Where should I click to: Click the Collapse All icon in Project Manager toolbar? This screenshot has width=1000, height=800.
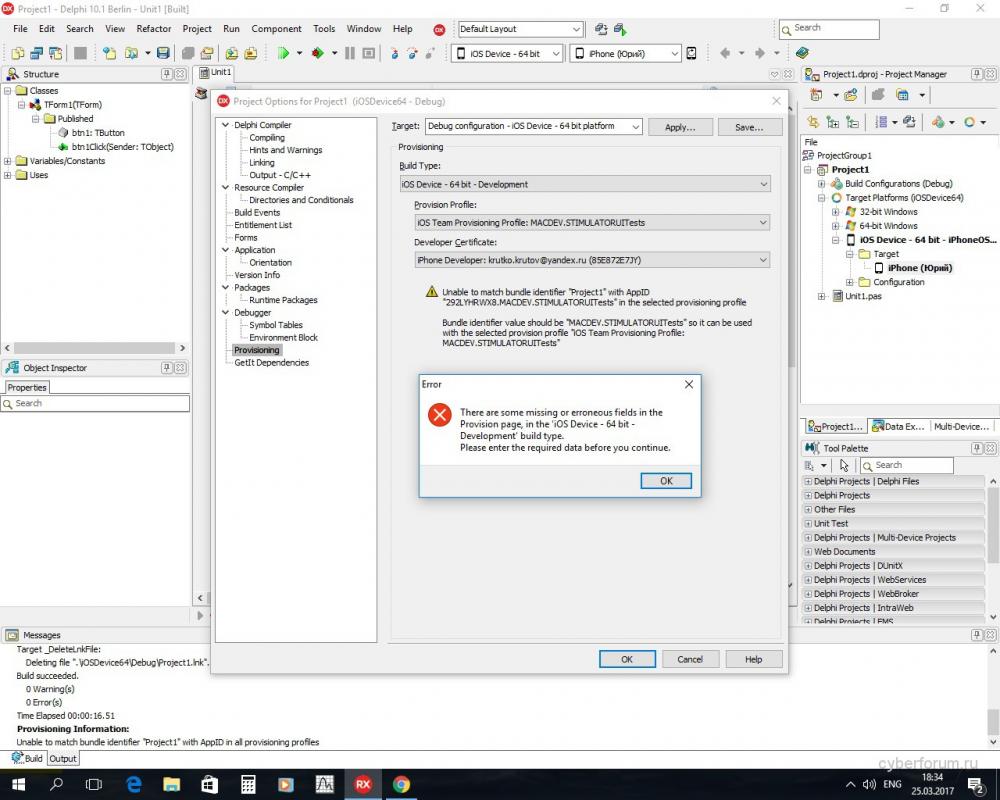pos(852,122)
